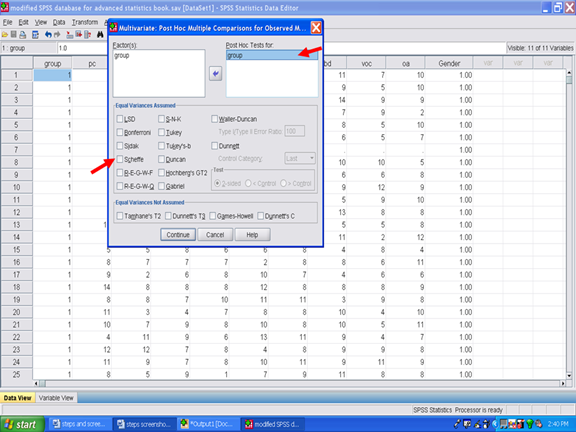Click the Variables info toolbar icon

tap(87, 35)
